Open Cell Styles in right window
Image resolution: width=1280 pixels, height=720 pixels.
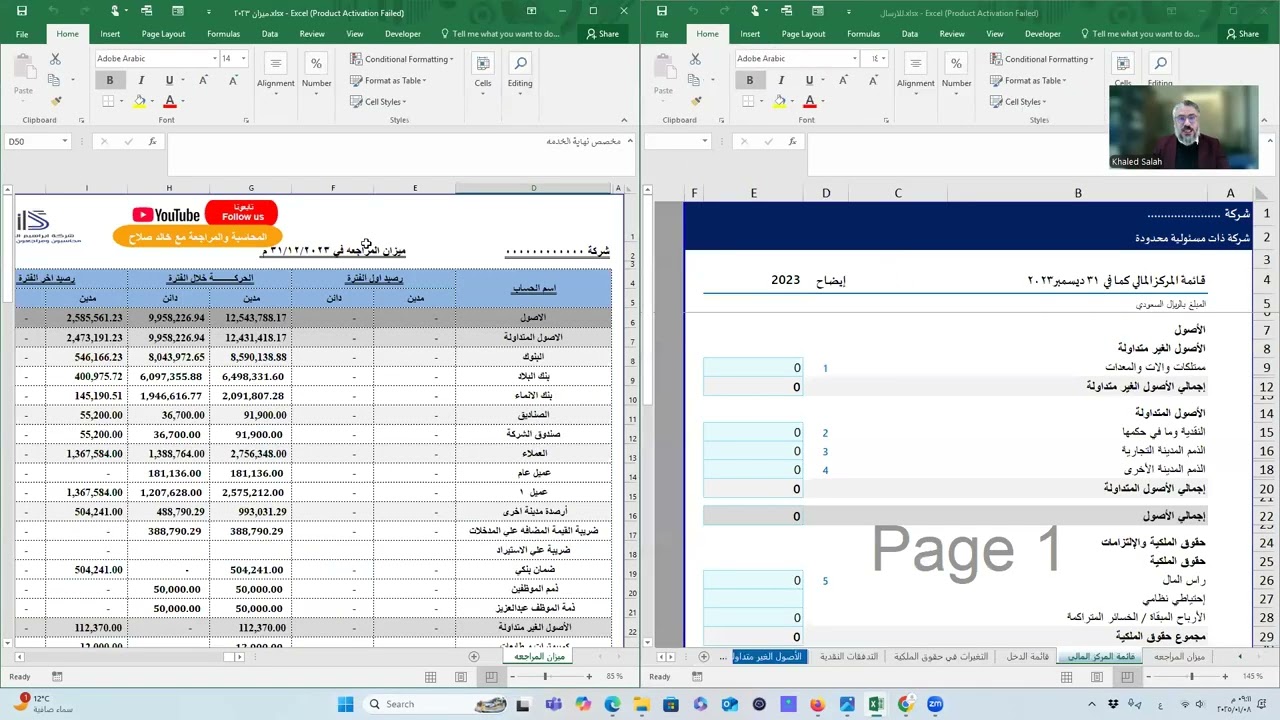pyautogui.click(x=1018, y=101)
